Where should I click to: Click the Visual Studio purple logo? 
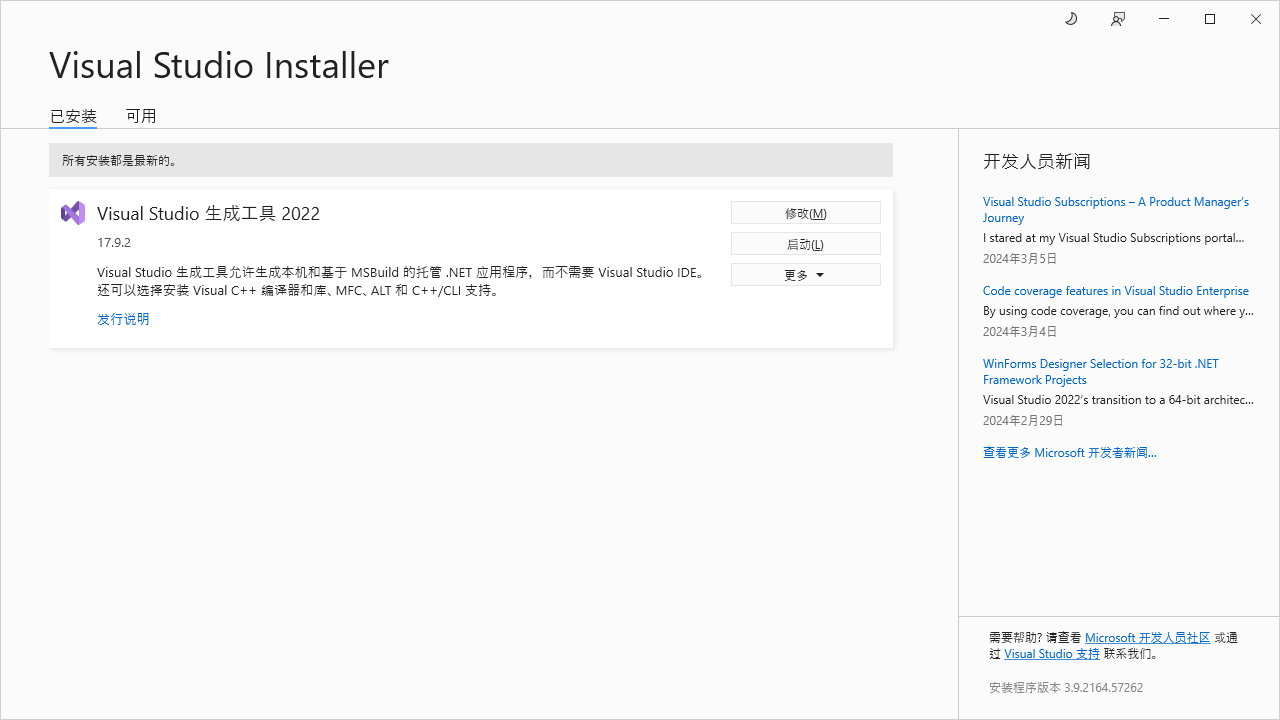pyautogui.click(x=73, y=213)
